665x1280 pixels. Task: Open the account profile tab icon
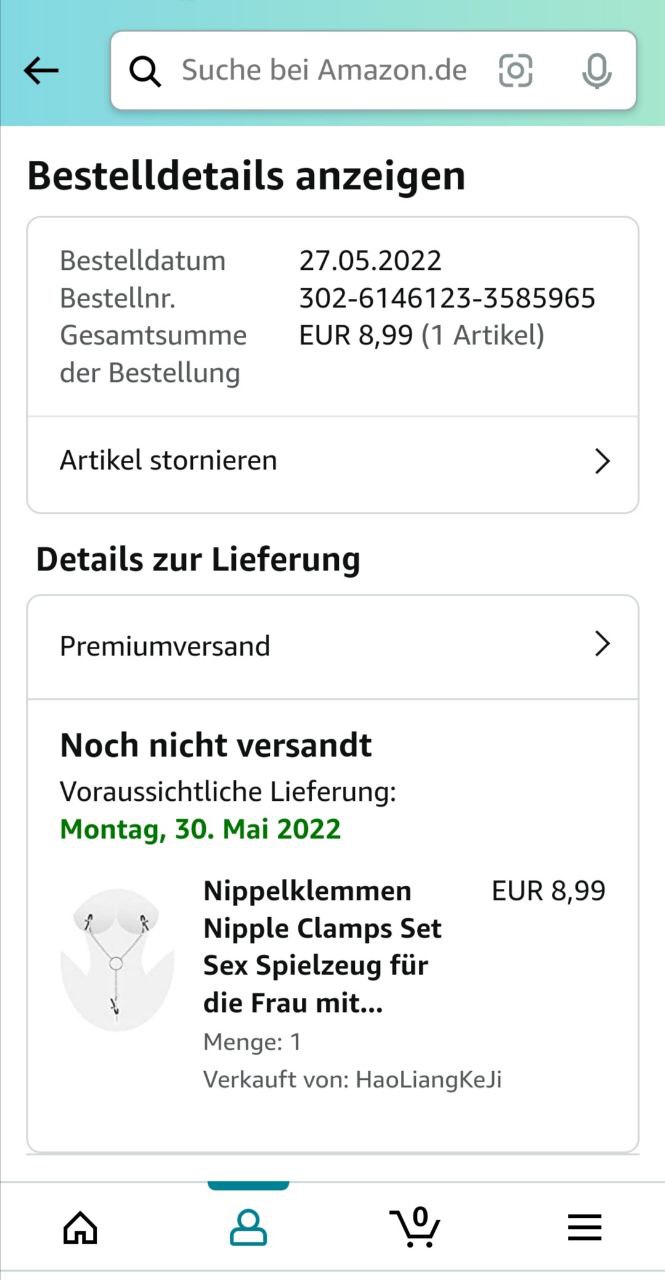coord(248,1226)
